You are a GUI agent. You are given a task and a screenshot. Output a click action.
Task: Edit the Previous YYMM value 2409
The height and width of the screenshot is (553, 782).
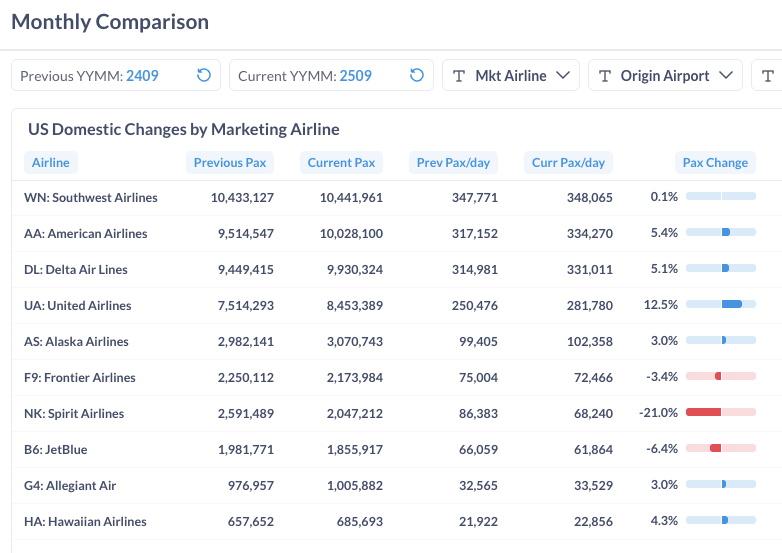click(x=142, y=76)
